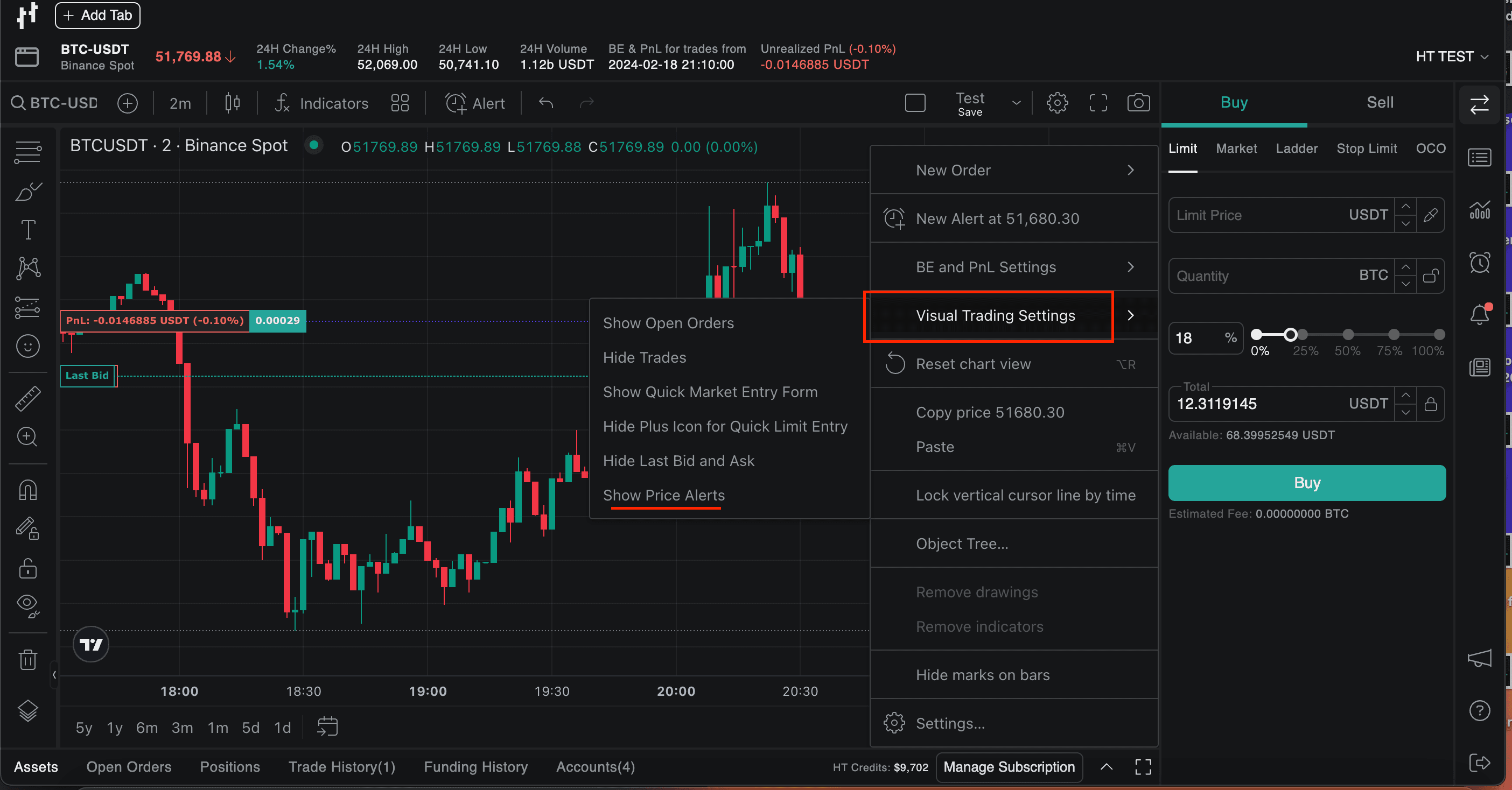Viewport: 1512px width, 790px height.
Task: Select the zoom in tool
Action: 27,437
